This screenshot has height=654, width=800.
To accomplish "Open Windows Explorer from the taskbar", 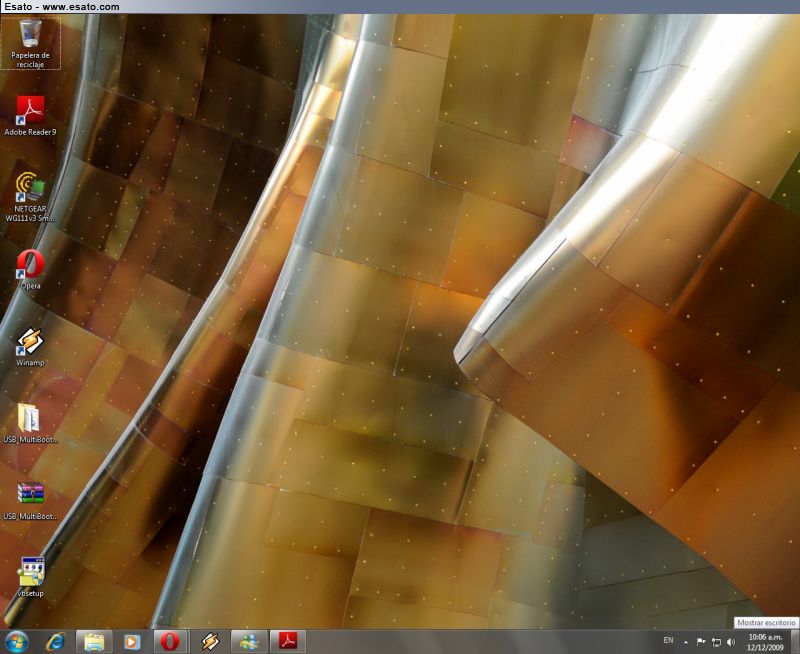I will (94, 642).
